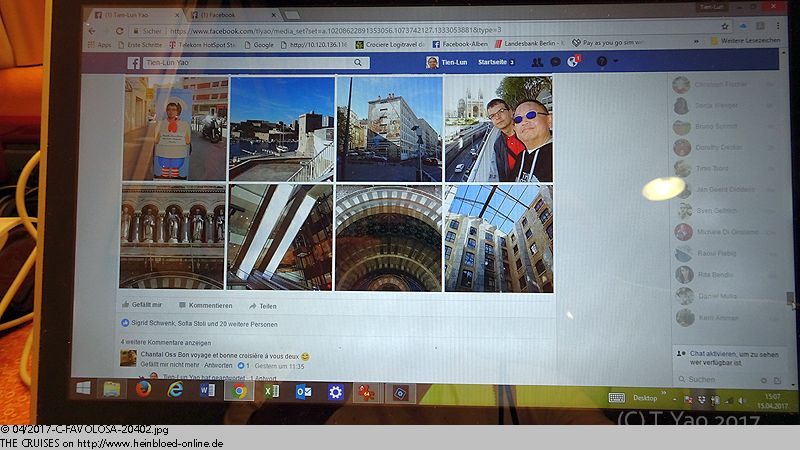Click volume speaker icon in system tray

tap(741, 401)
